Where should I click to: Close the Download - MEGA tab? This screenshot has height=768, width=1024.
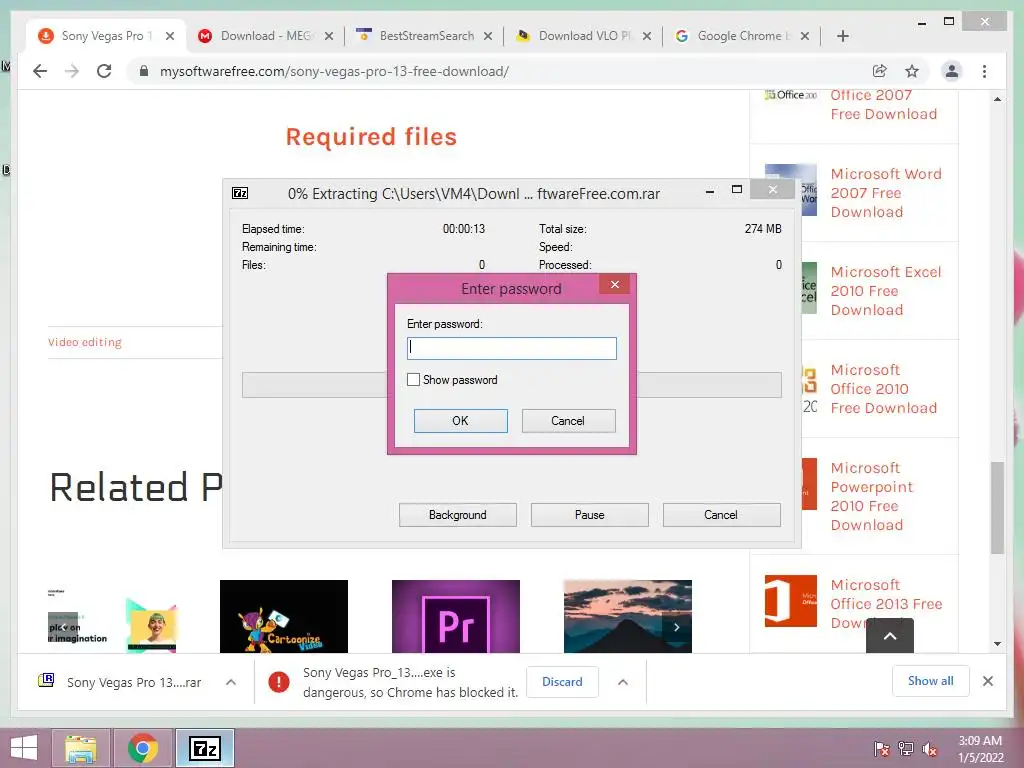(x=328, y=36)
